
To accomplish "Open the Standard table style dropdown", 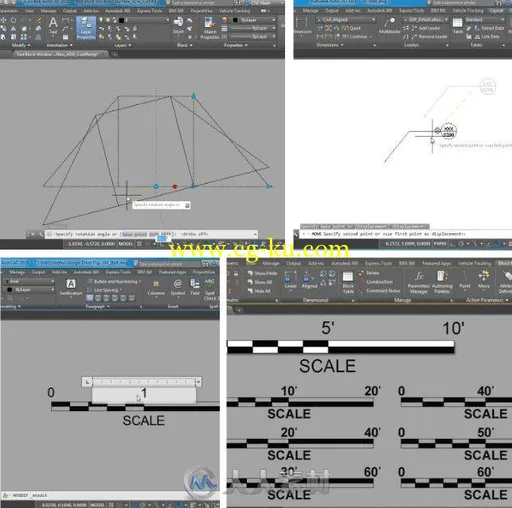I will [x=485, y=20].
